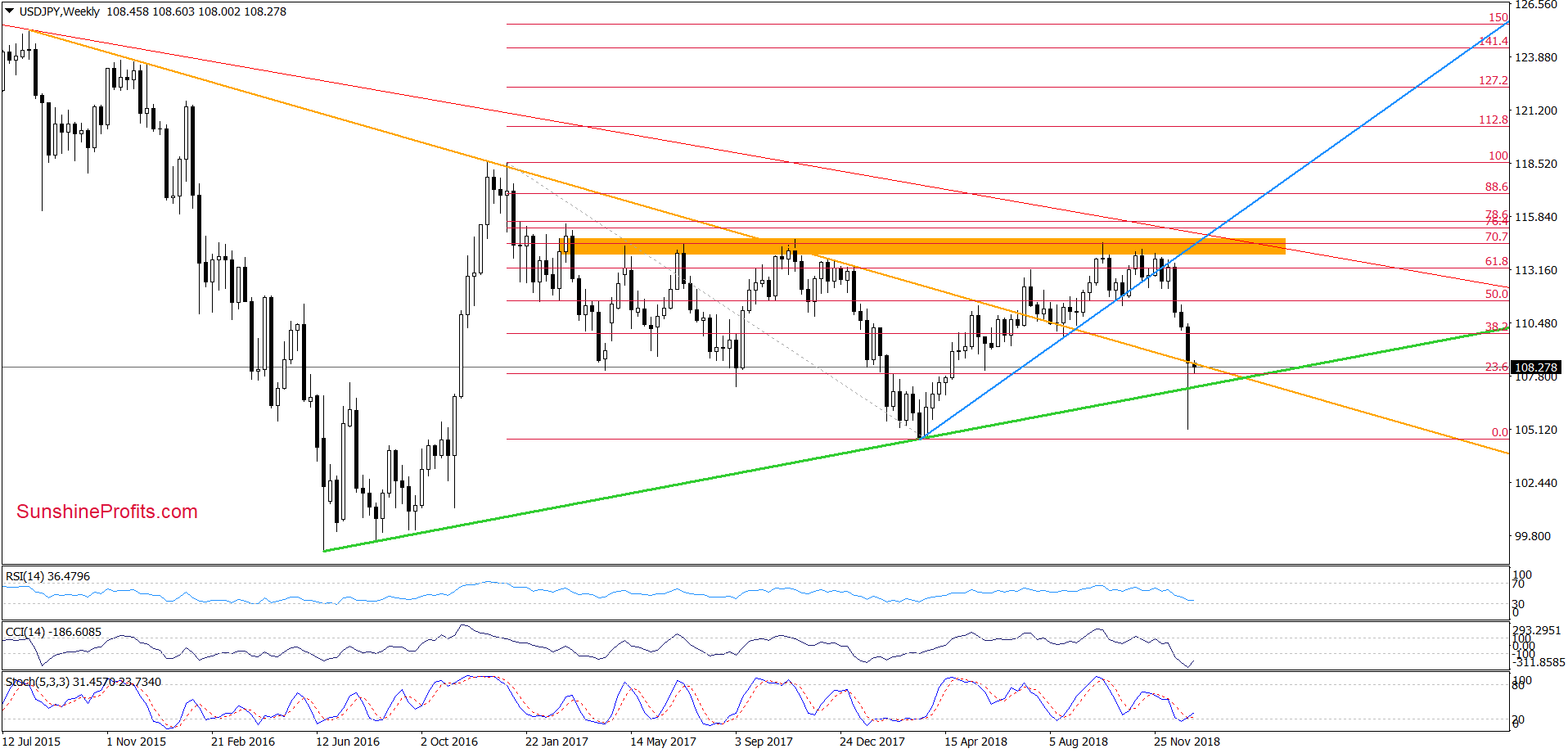Select the 5 Aug 2018 date label
This screenshot has height=753, width=1568.
(x=1079, y=742)
